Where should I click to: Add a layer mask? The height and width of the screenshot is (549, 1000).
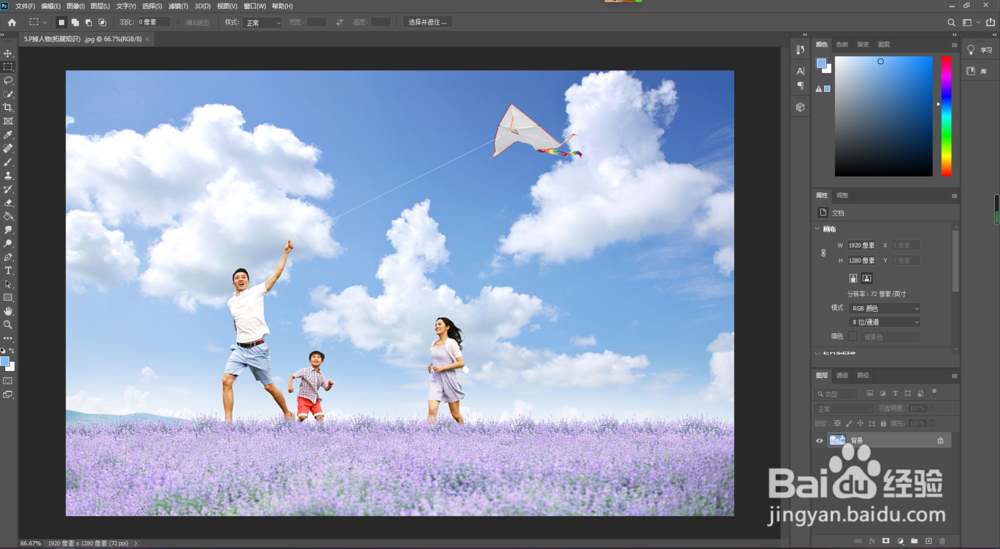(886, 541)
